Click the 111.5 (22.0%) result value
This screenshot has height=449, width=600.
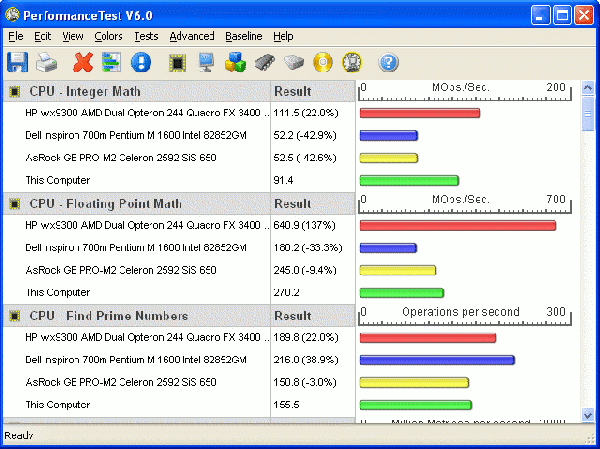point(306,113)
